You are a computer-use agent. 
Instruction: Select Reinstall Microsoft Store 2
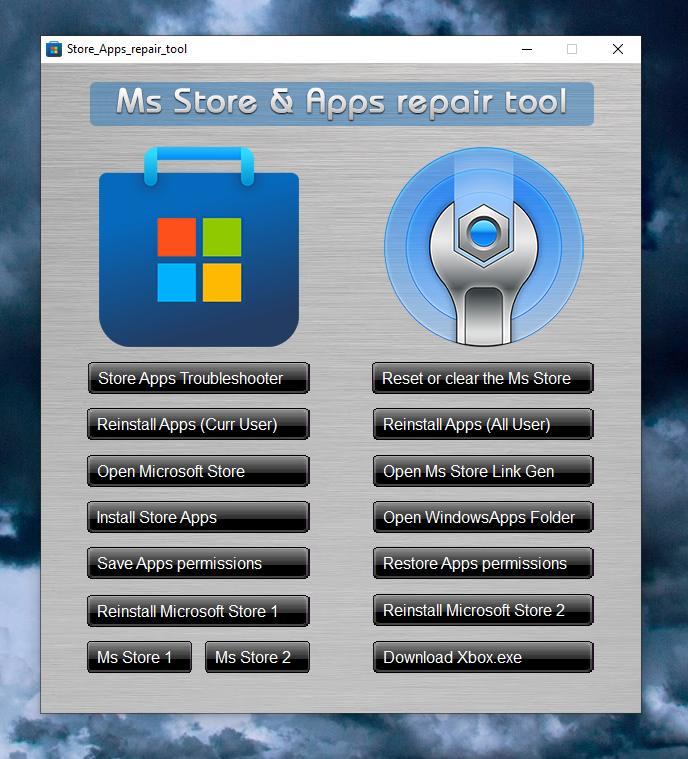tap(483, 610)
